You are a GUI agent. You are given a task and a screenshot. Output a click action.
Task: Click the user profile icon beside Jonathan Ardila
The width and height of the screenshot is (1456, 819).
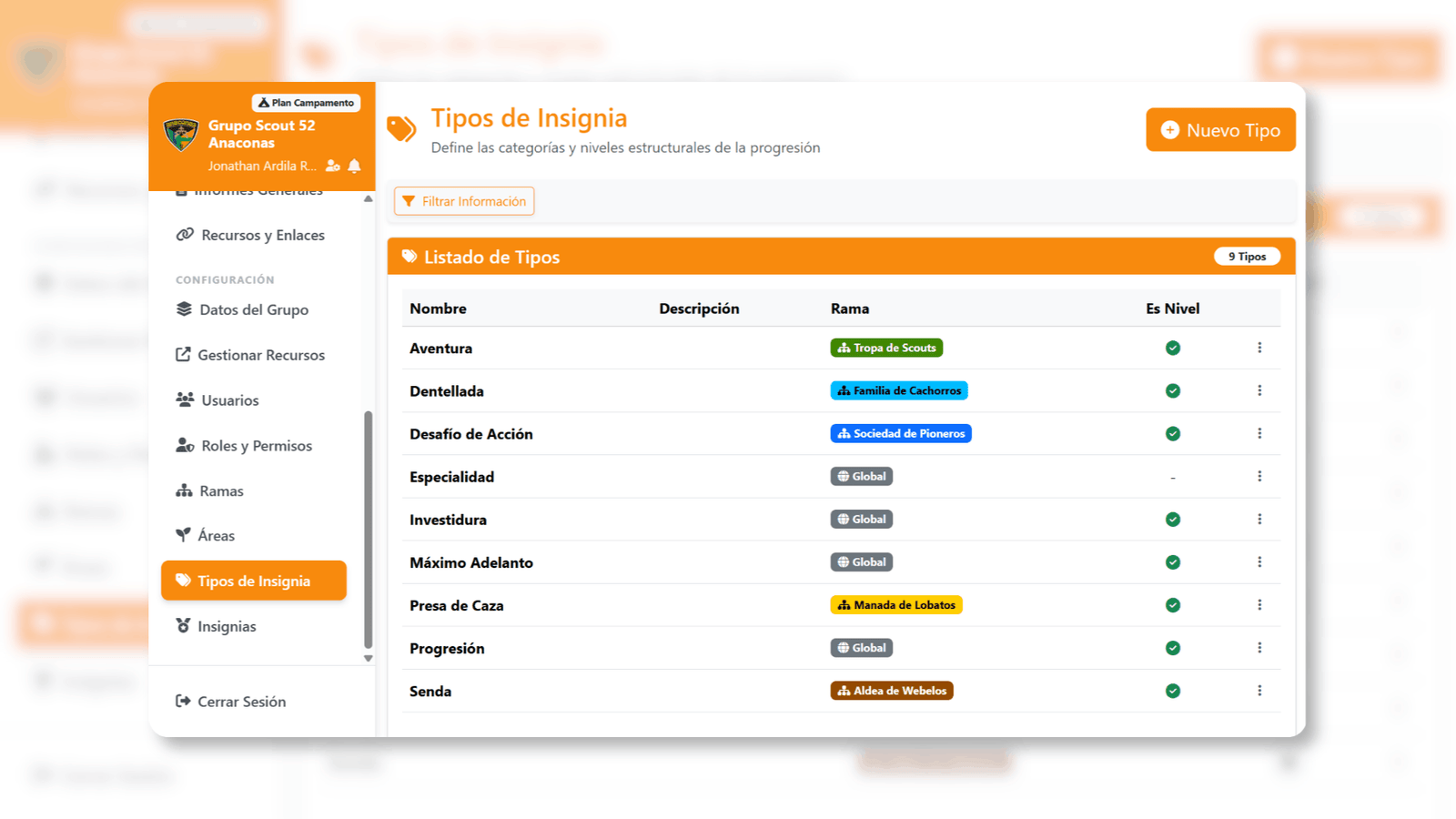(333, 166)
